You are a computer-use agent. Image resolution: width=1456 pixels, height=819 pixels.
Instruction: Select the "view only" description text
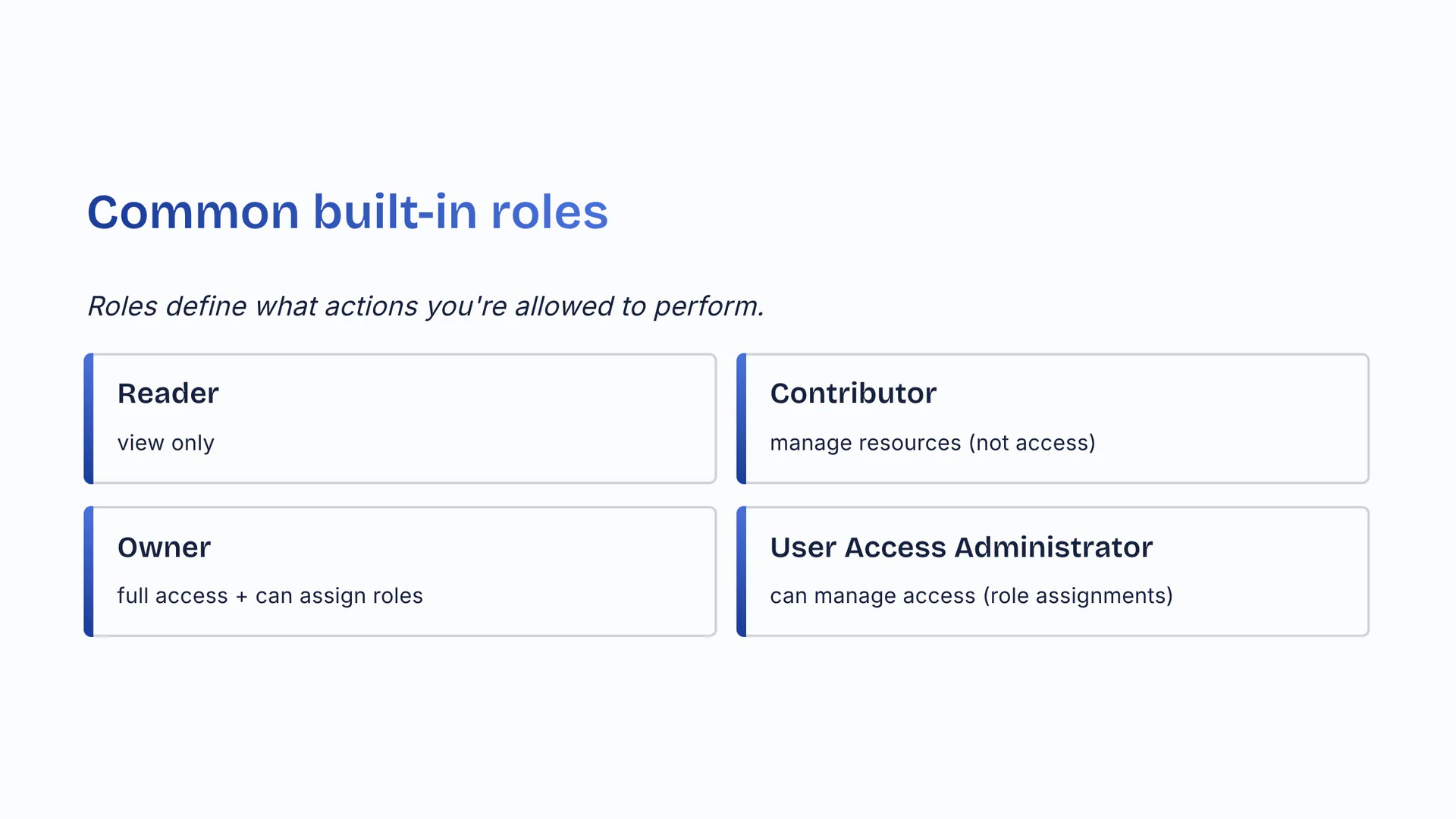tap(165, 443)
